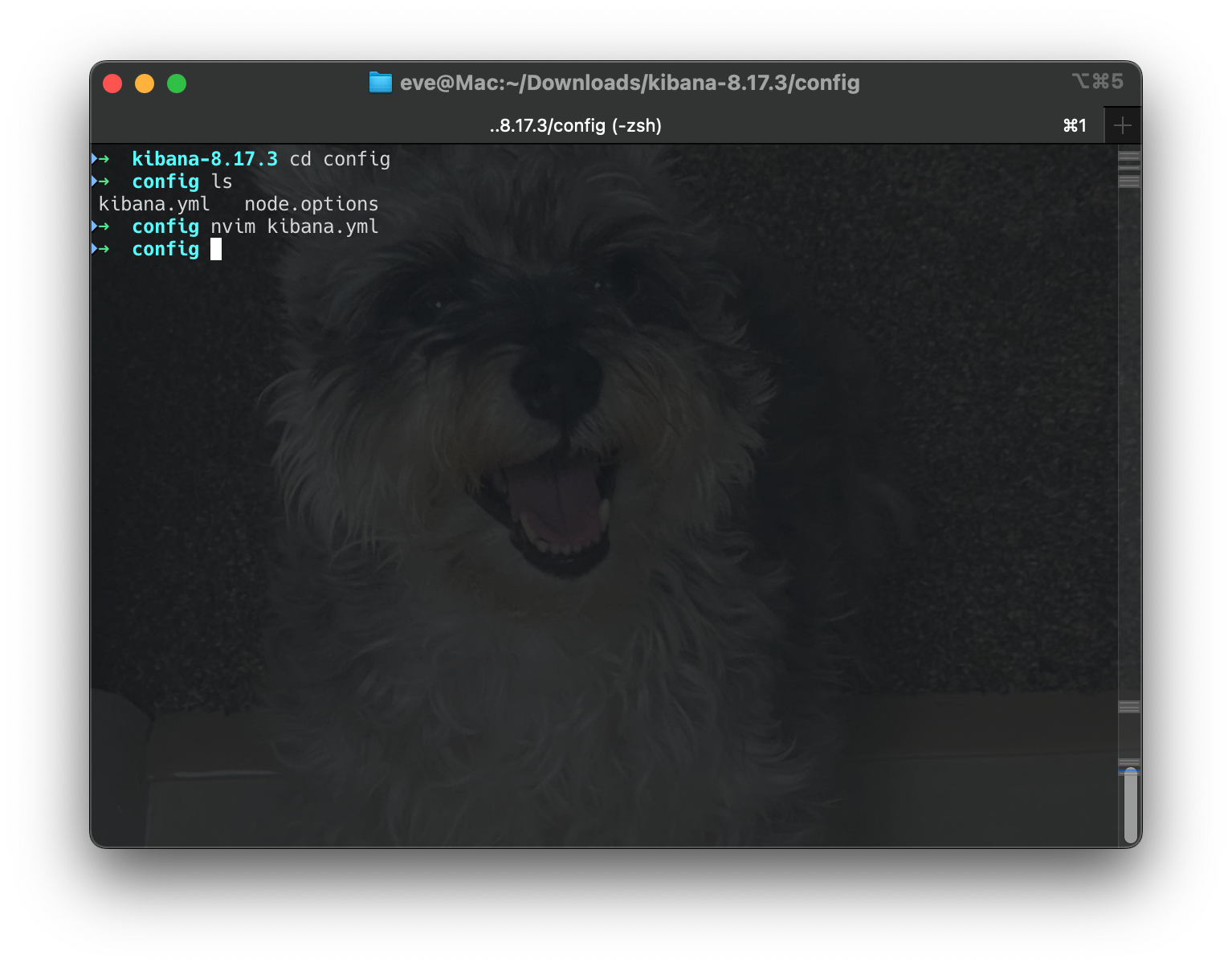Click the scrollback marker lines atop the scrollbar
Screen dimensions: 1232x967
click(x=1132, y=170)
